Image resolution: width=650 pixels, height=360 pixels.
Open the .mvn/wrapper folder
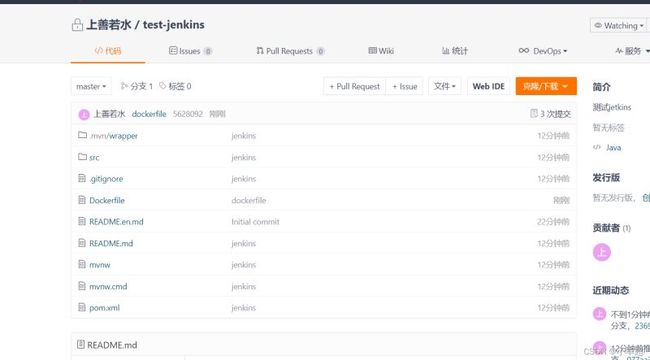pyautogui.click(x=114, y=136)
